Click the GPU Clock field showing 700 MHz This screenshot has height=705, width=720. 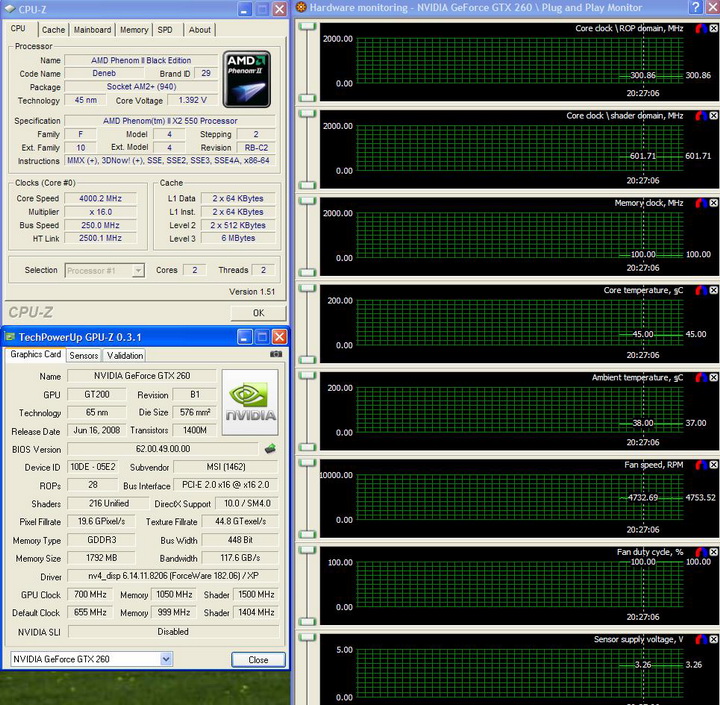[x=90, y=594]
